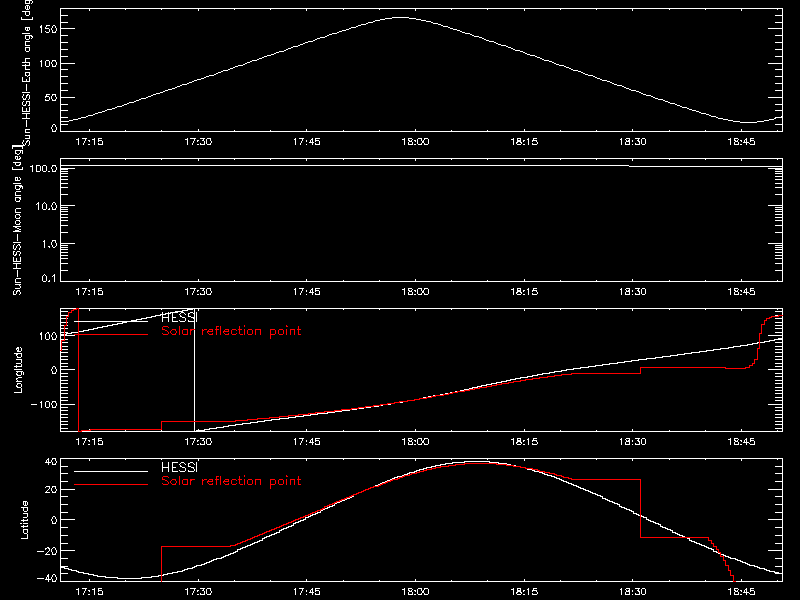Viewport: 800px width, 600px height.
Task: Click 17:45 time label under Longitude plot
Action: click(x=307, y=442)
